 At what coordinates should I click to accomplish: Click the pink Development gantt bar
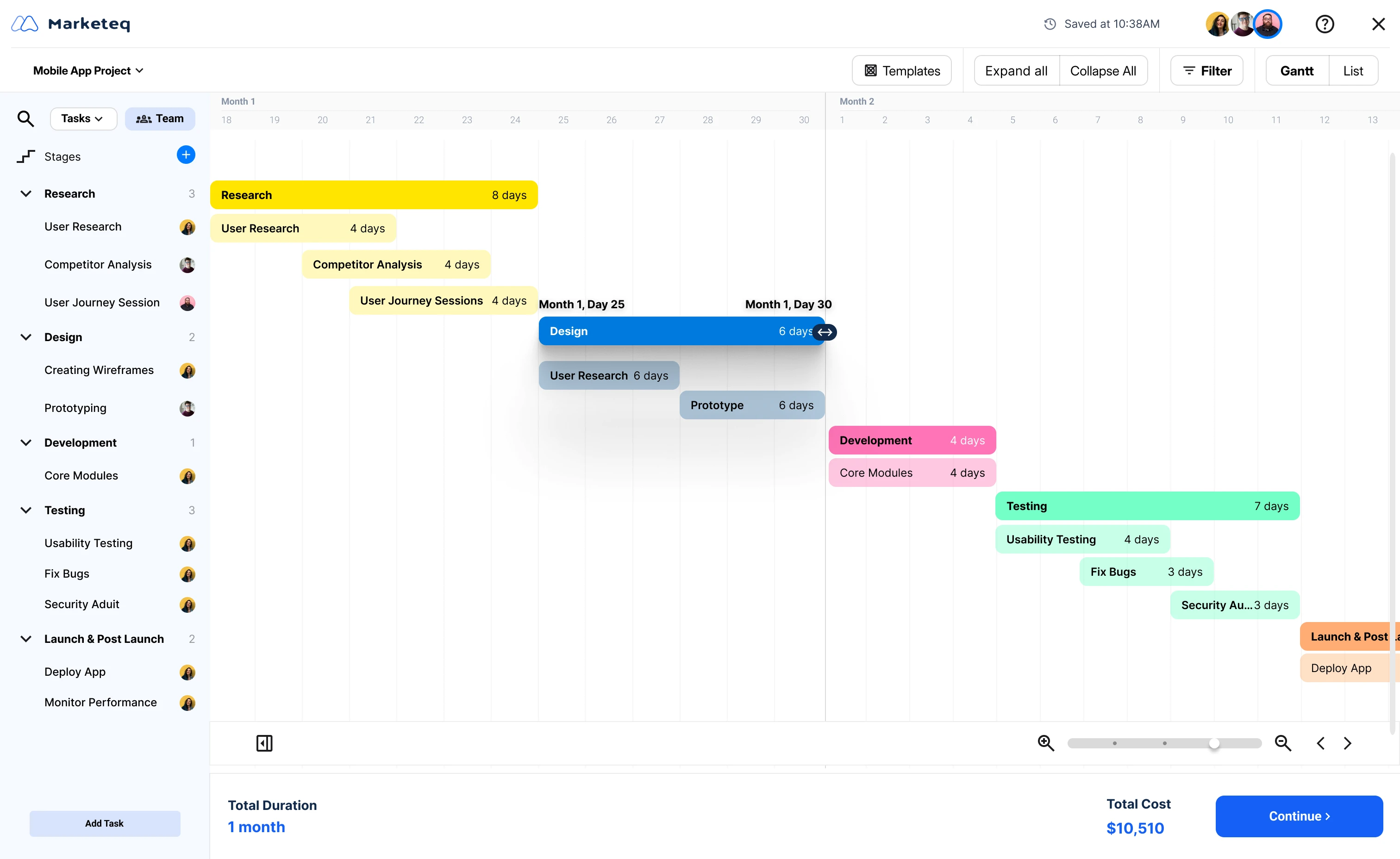(x=912, y=440)
